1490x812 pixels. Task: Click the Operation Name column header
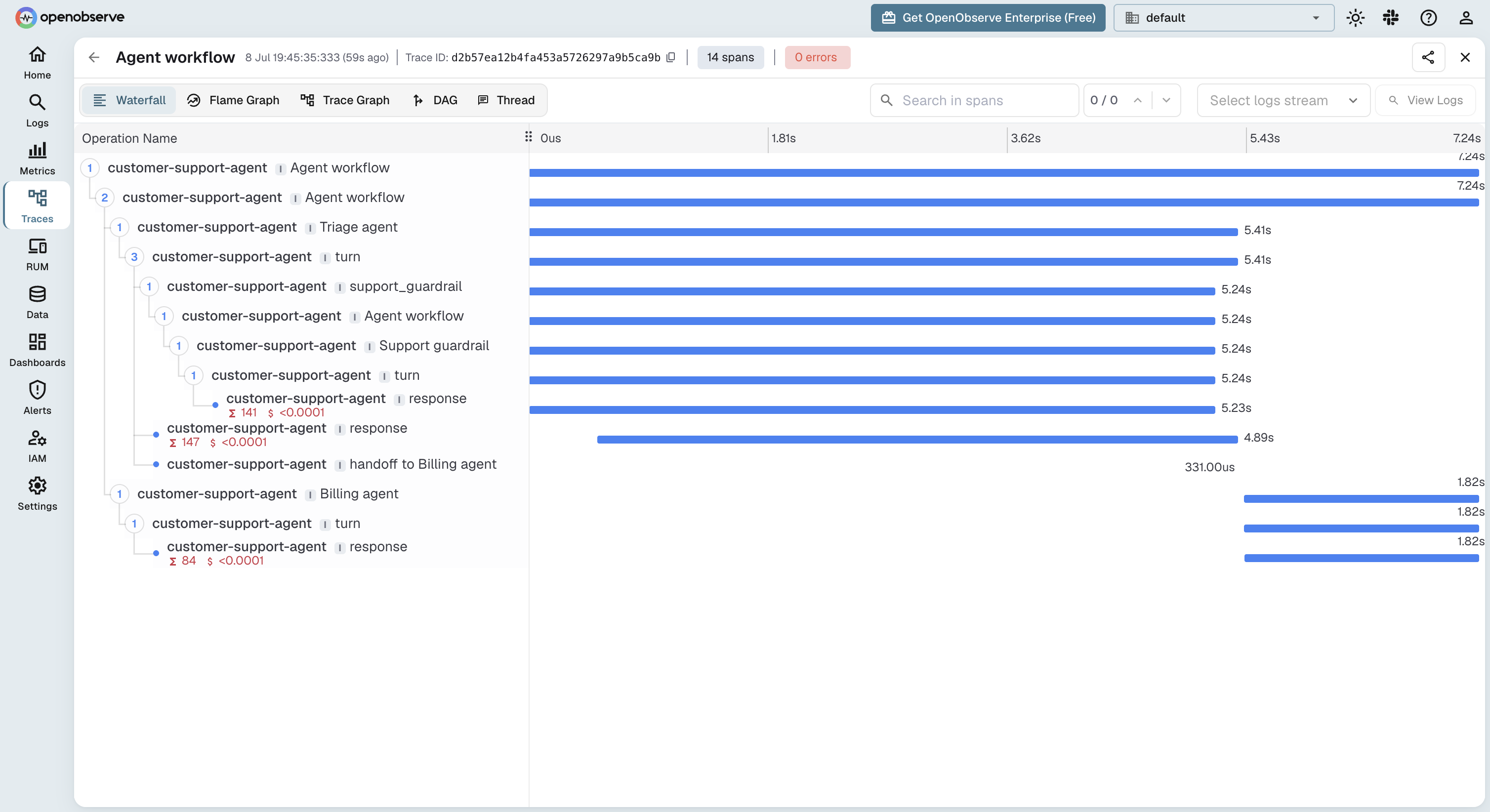[129, 138]
